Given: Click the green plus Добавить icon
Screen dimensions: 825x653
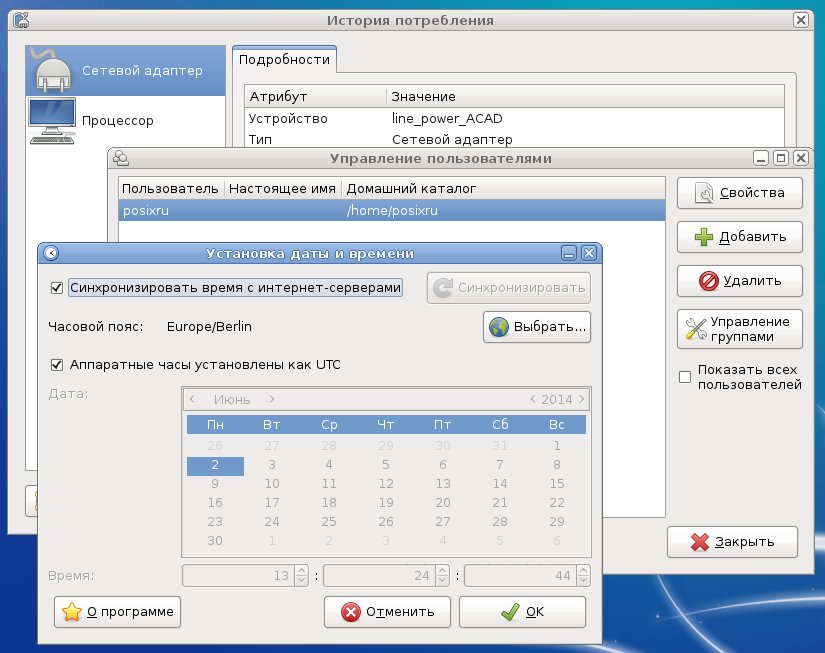Looking at the screenshot, I should tap(703, 237).
